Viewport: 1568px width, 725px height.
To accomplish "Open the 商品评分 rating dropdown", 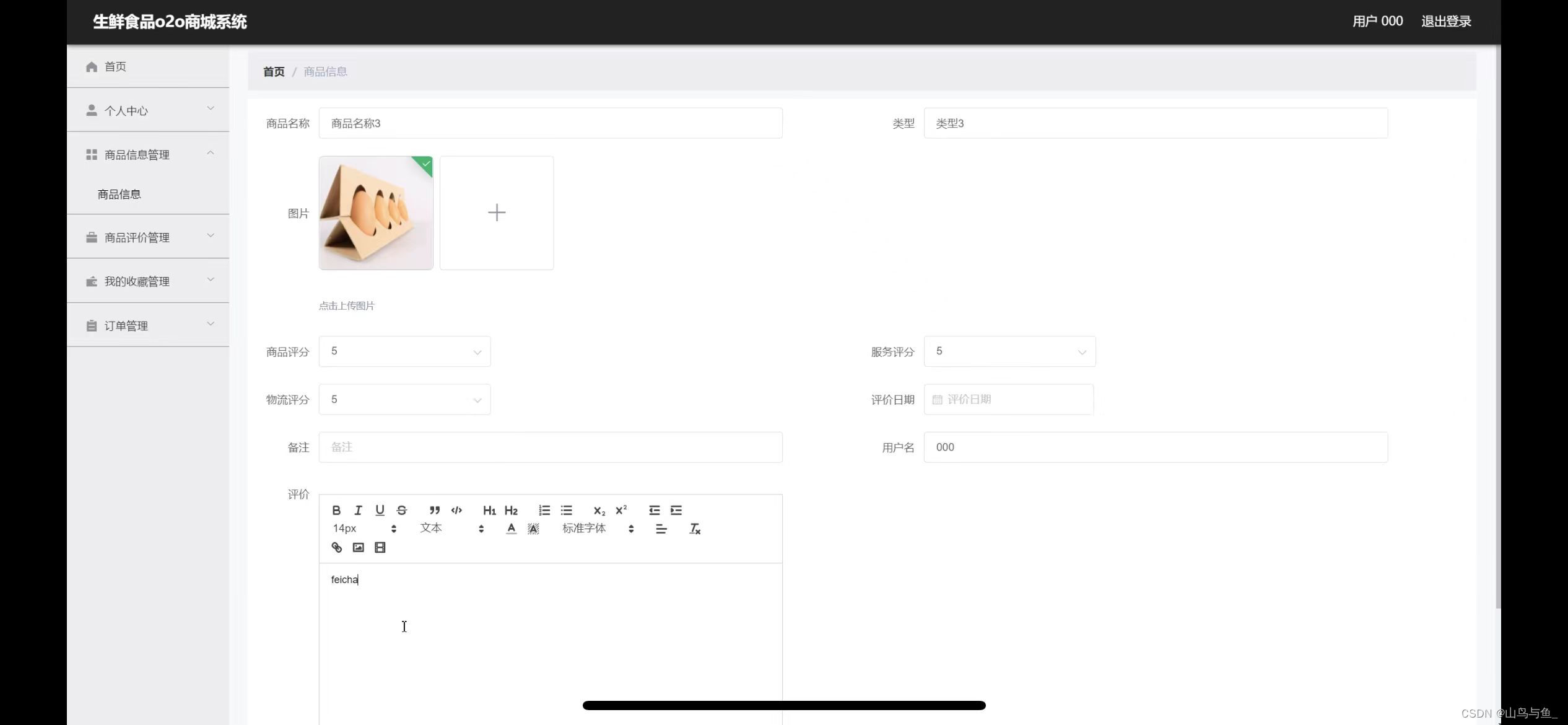I will [x=404, y=351].
